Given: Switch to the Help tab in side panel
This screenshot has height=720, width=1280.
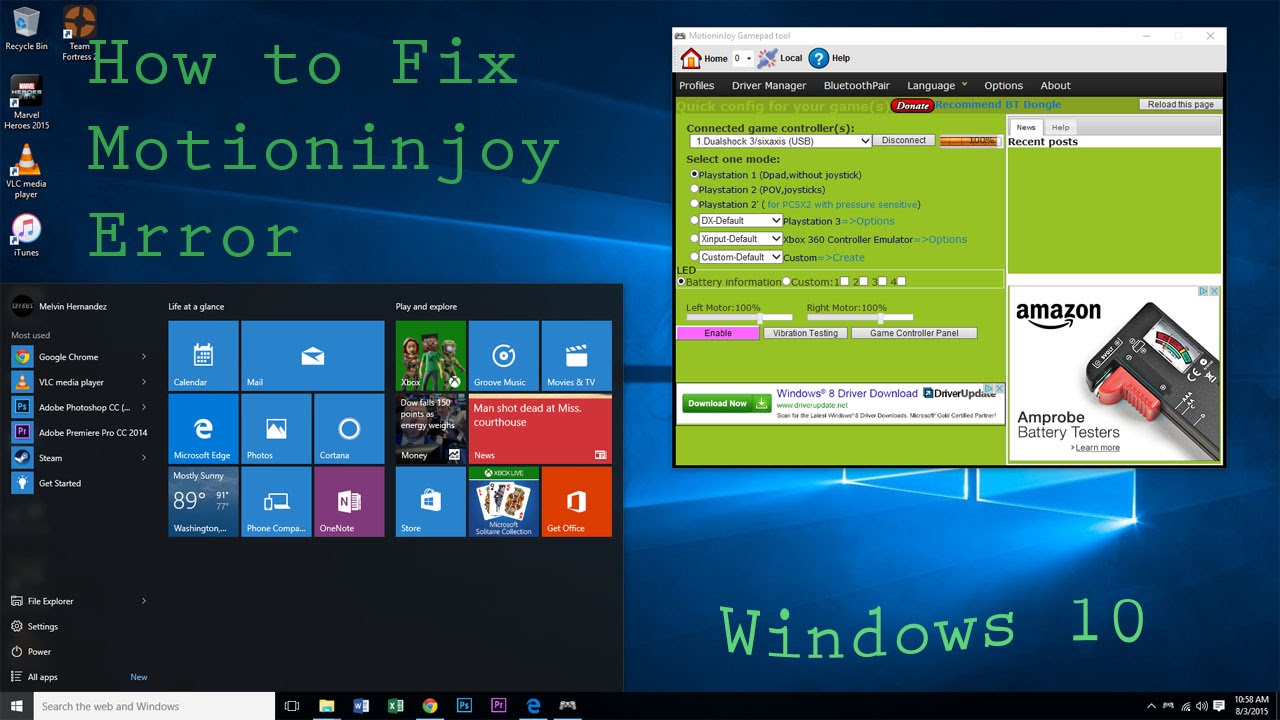Looking at the screenshot, I should pyautogui.click(x=1060, y=127).
